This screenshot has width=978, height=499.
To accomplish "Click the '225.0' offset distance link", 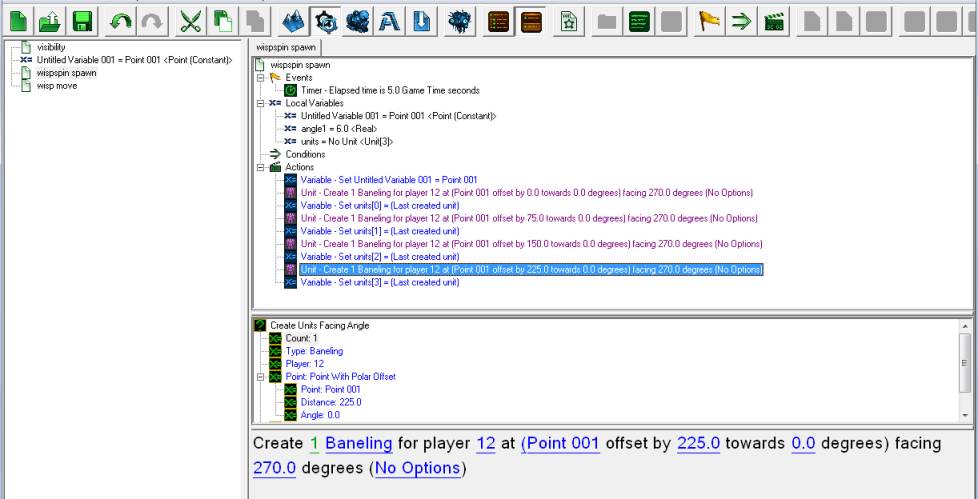I will click(698, 443).
